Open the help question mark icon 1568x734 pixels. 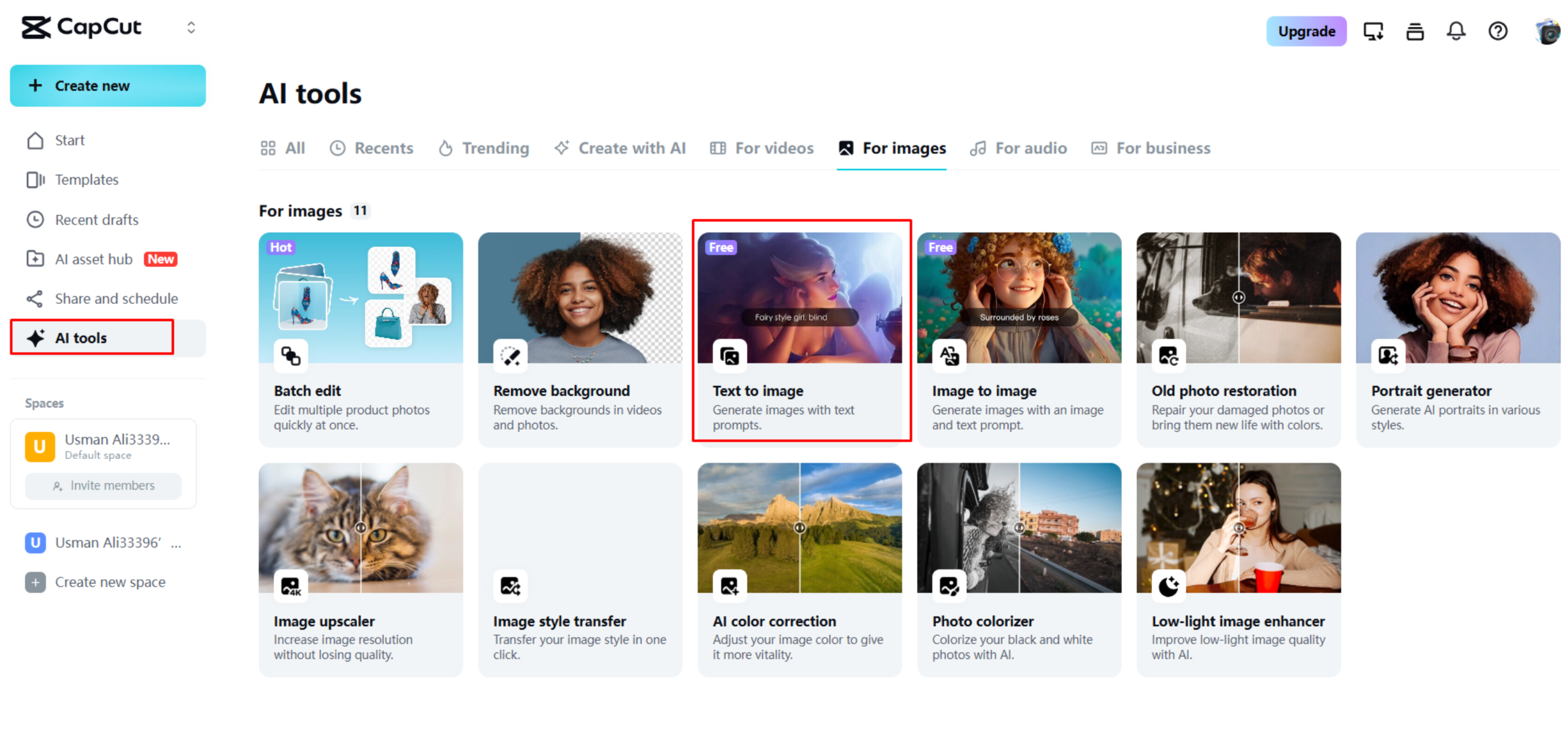pos(1497,31)
